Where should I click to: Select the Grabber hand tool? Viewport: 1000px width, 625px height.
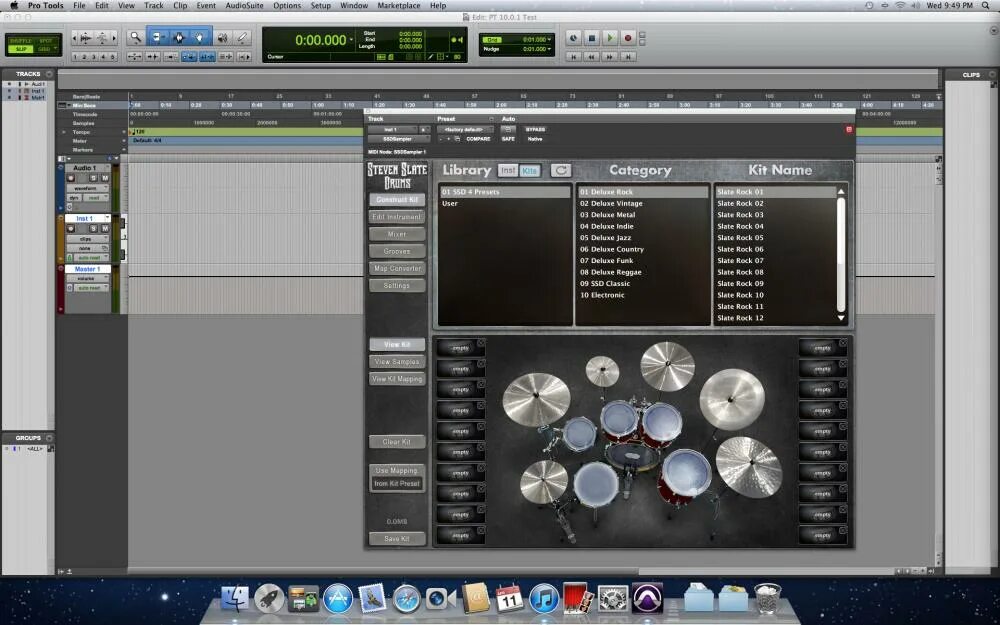pyautogui.click(x=200, y=38)
